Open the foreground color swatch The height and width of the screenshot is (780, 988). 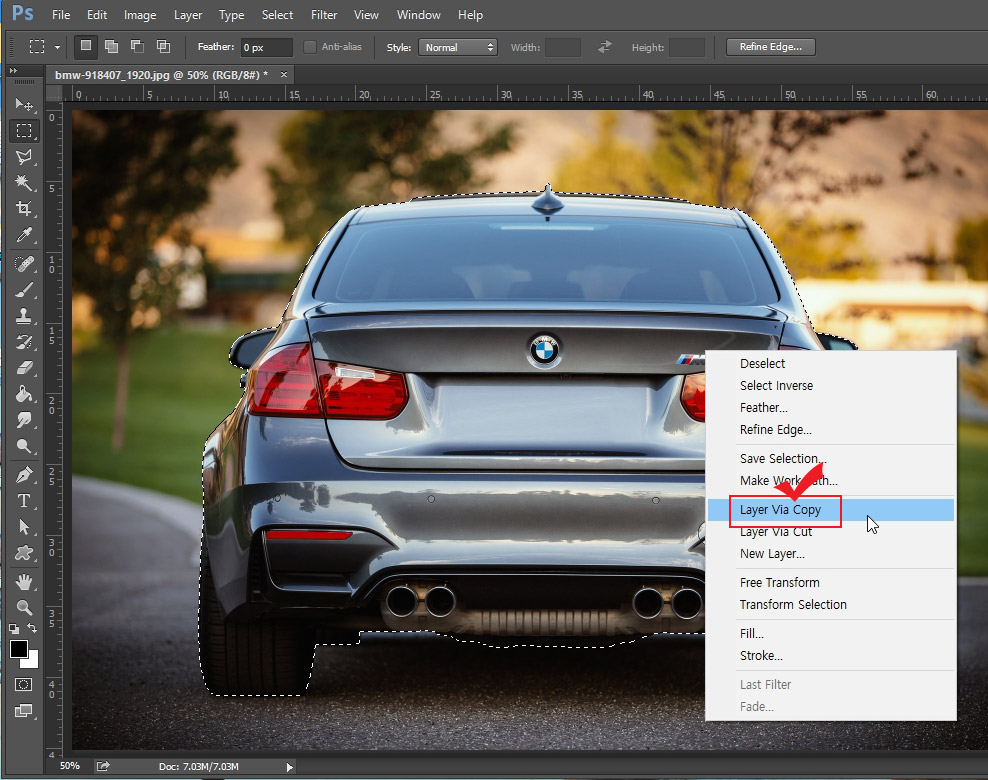[x=18, y=648]
